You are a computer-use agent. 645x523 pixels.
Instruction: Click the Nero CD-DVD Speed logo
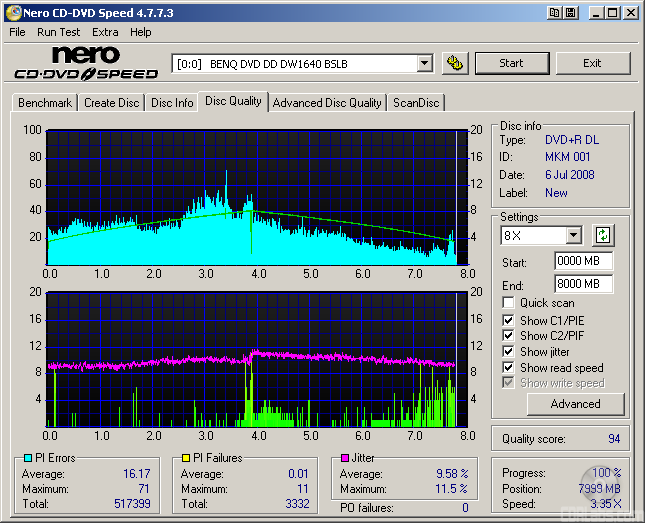click(86, 63)
